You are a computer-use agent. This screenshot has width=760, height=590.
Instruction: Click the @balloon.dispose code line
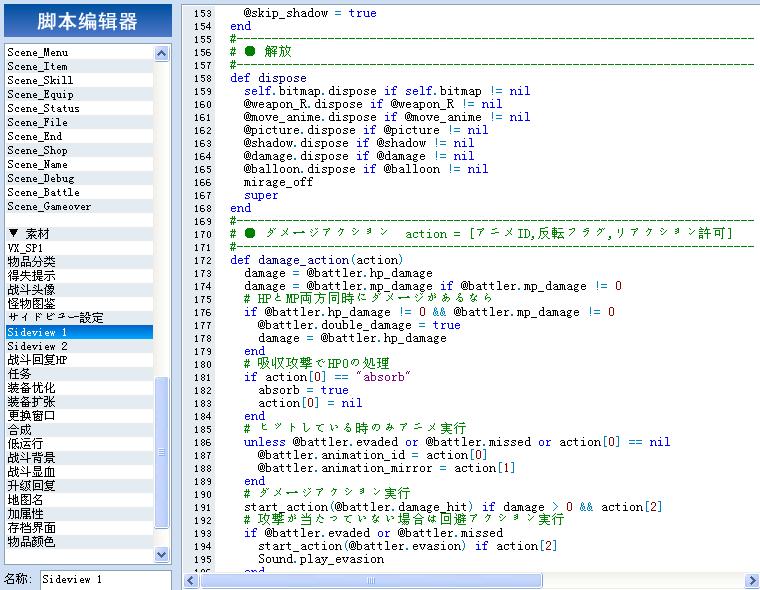point(366,169)
